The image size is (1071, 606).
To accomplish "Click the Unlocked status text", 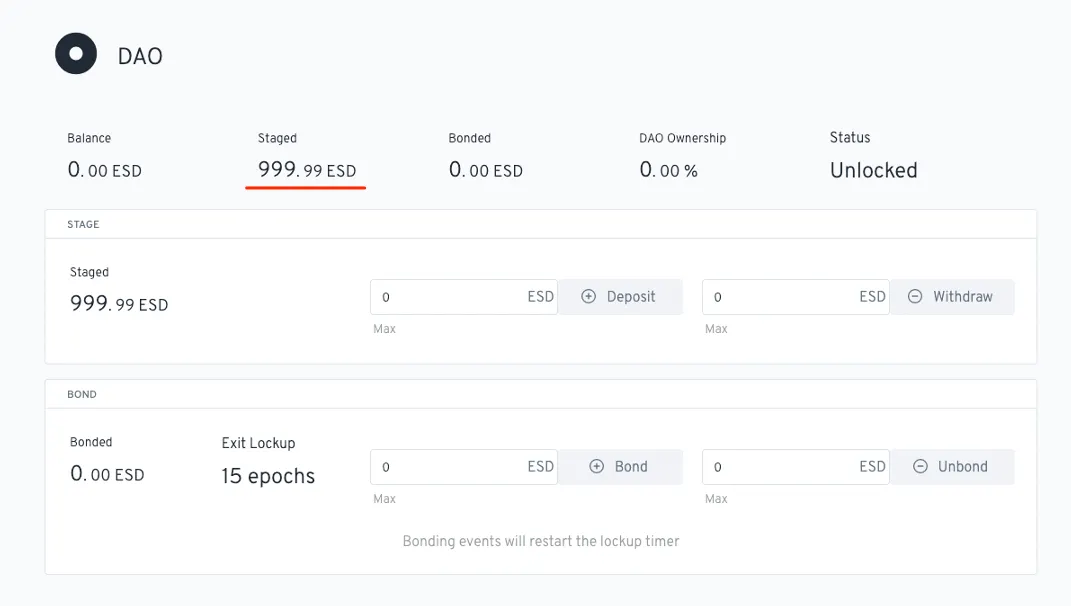I will click(x=874, y=170).
